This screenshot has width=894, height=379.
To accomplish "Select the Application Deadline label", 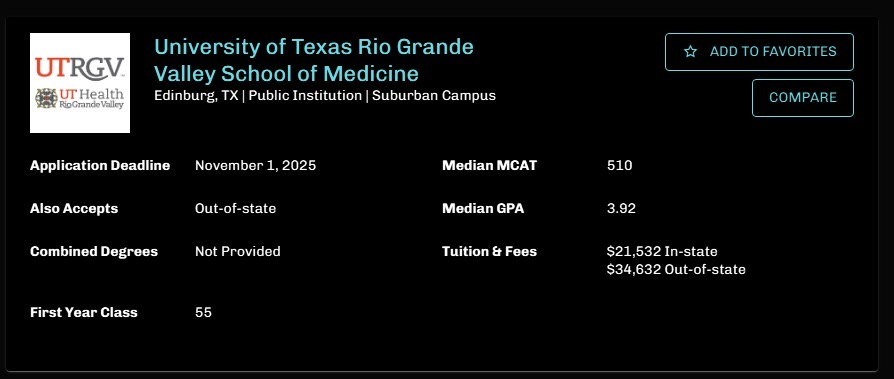I will tap(100, 166).
